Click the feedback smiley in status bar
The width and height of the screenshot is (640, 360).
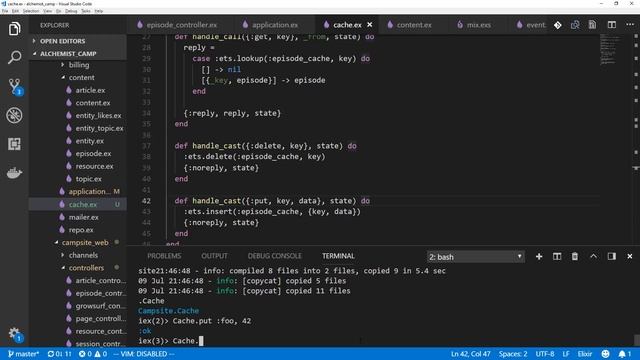point(605,354)
